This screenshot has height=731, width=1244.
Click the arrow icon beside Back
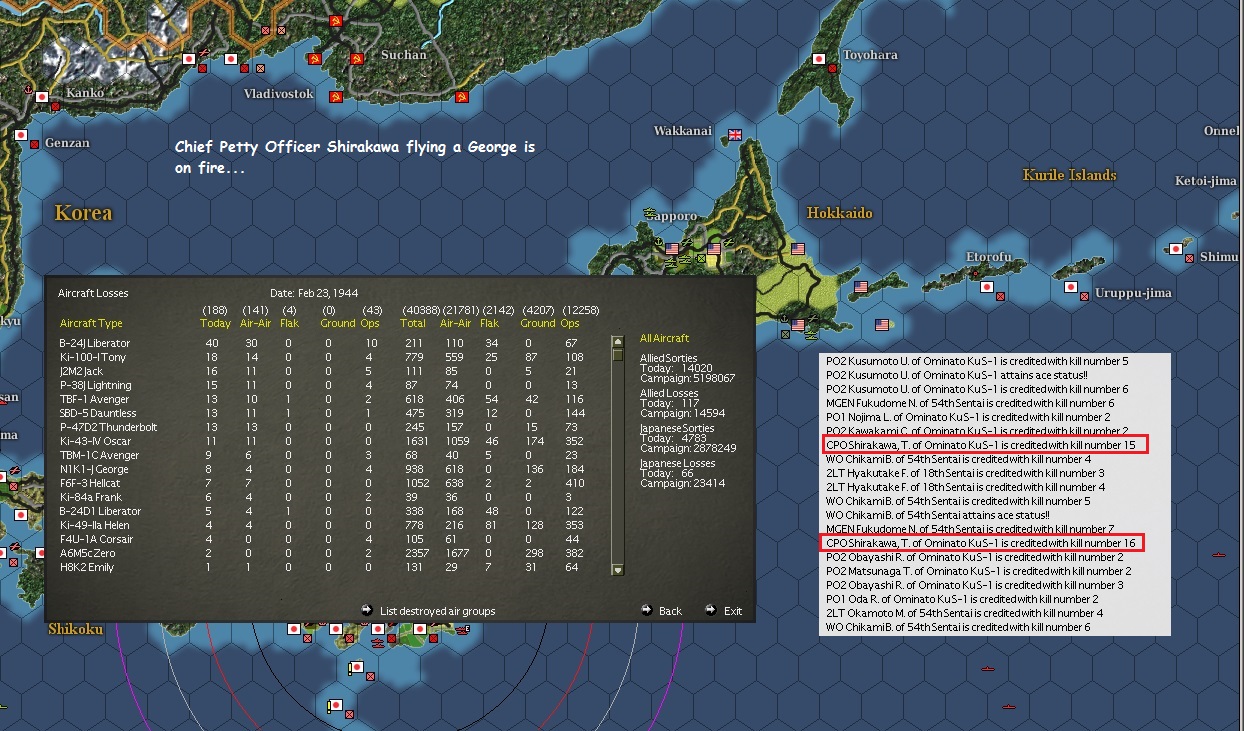coord(646,609)
